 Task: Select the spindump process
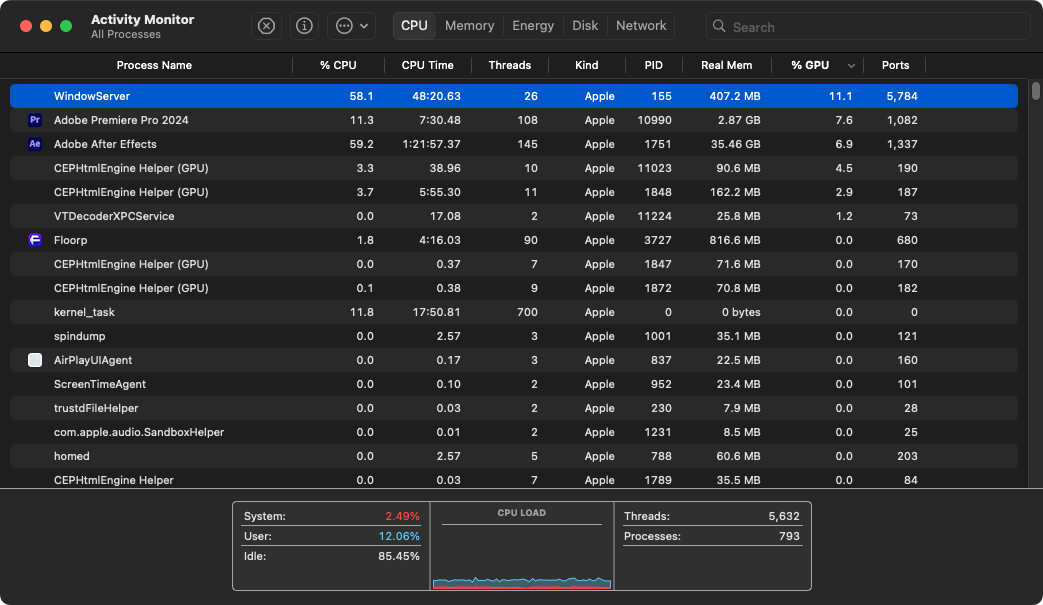coord(514,336)
